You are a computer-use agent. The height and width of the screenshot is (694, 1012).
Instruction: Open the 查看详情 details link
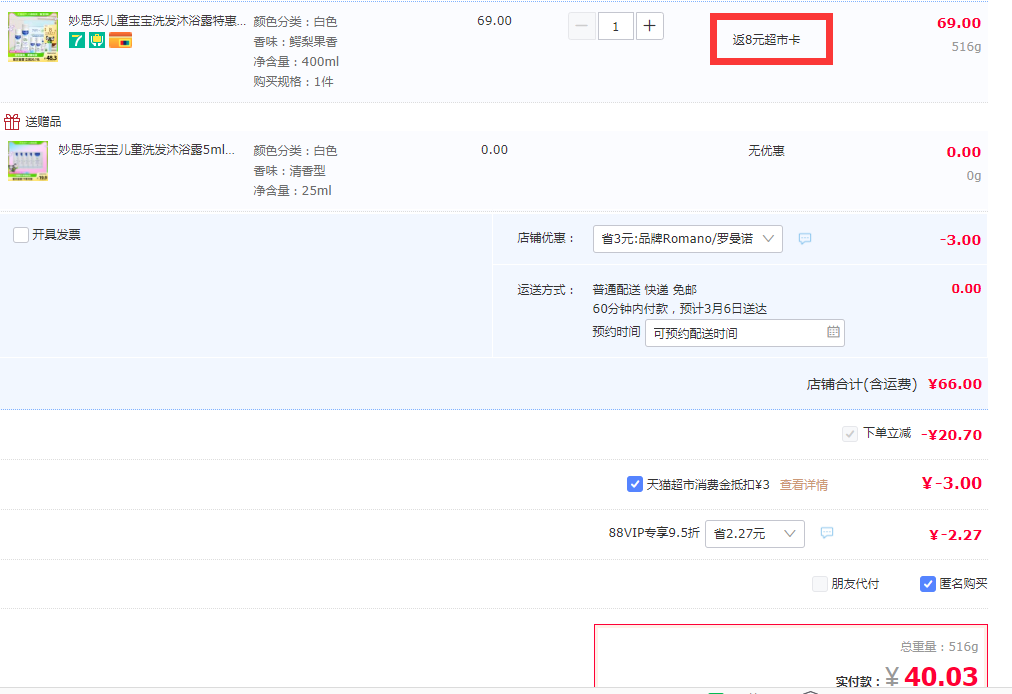pyautogui.click(x=804, y=485)
